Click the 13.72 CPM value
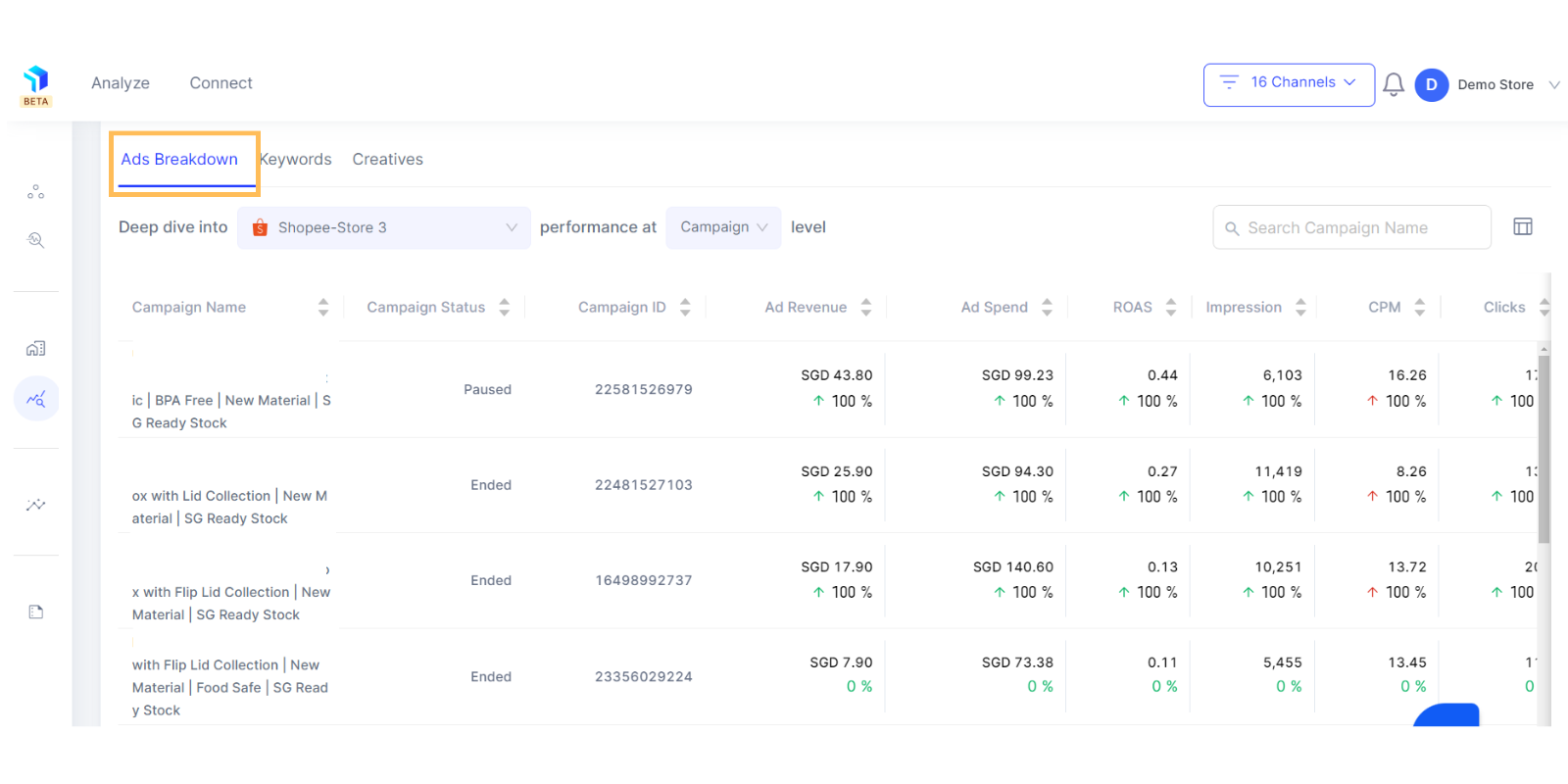 click(1407, 567)
